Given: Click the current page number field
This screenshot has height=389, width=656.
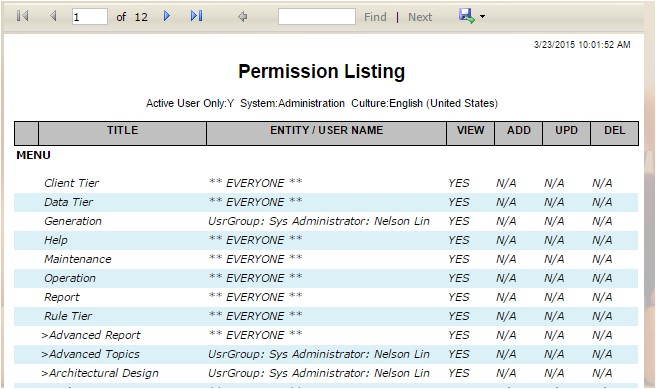Looking at the screenshot, I should click(90, 17).
